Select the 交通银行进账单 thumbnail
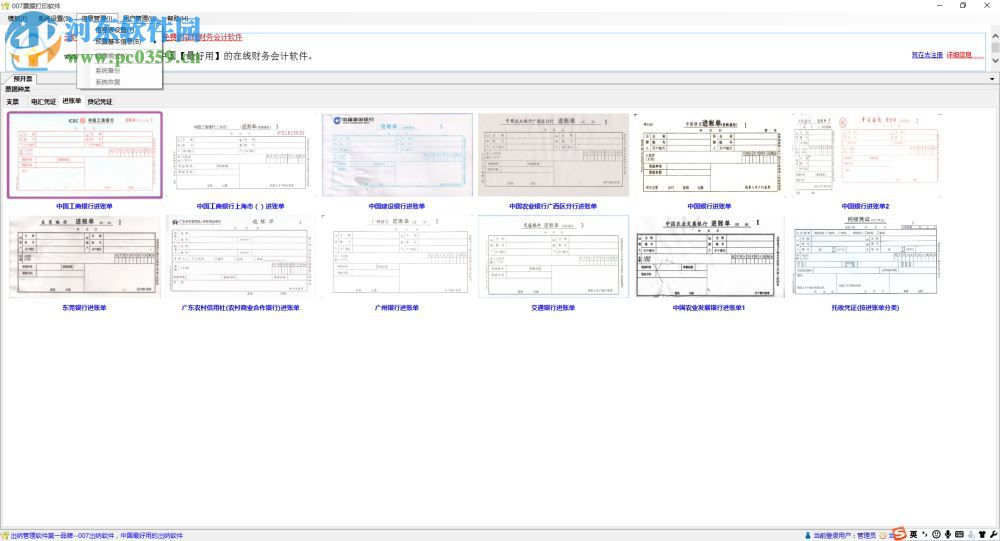Viewport: 1000px width, 541px height. coord(553,256)
